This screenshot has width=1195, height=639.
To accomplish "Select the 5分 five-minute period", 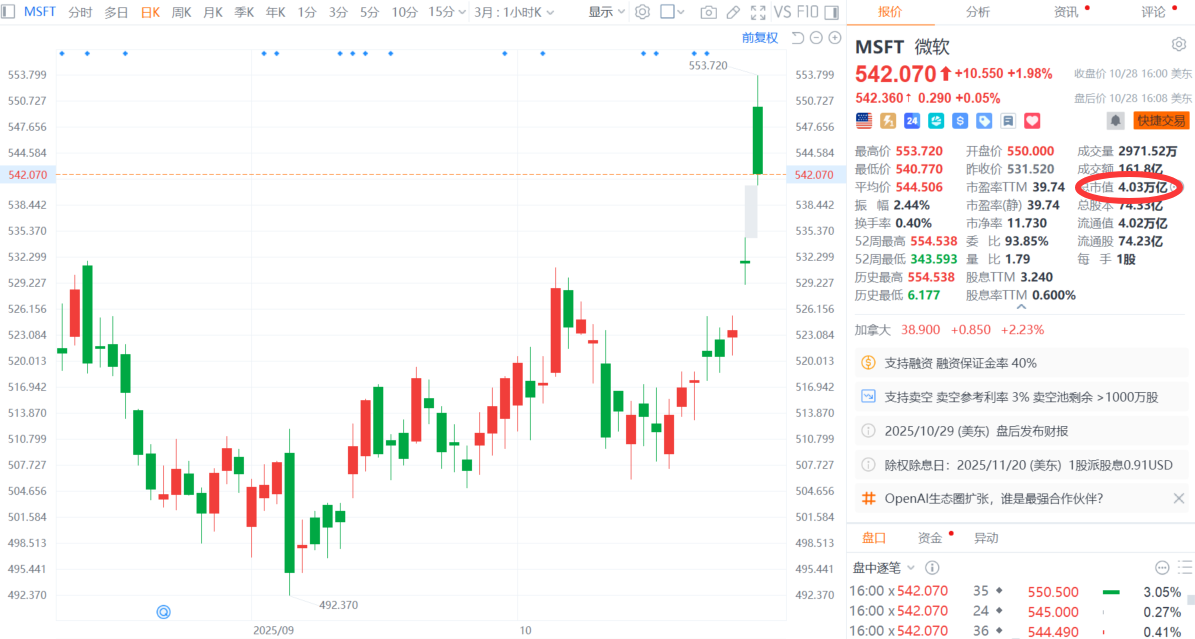I will coord(370,12).
